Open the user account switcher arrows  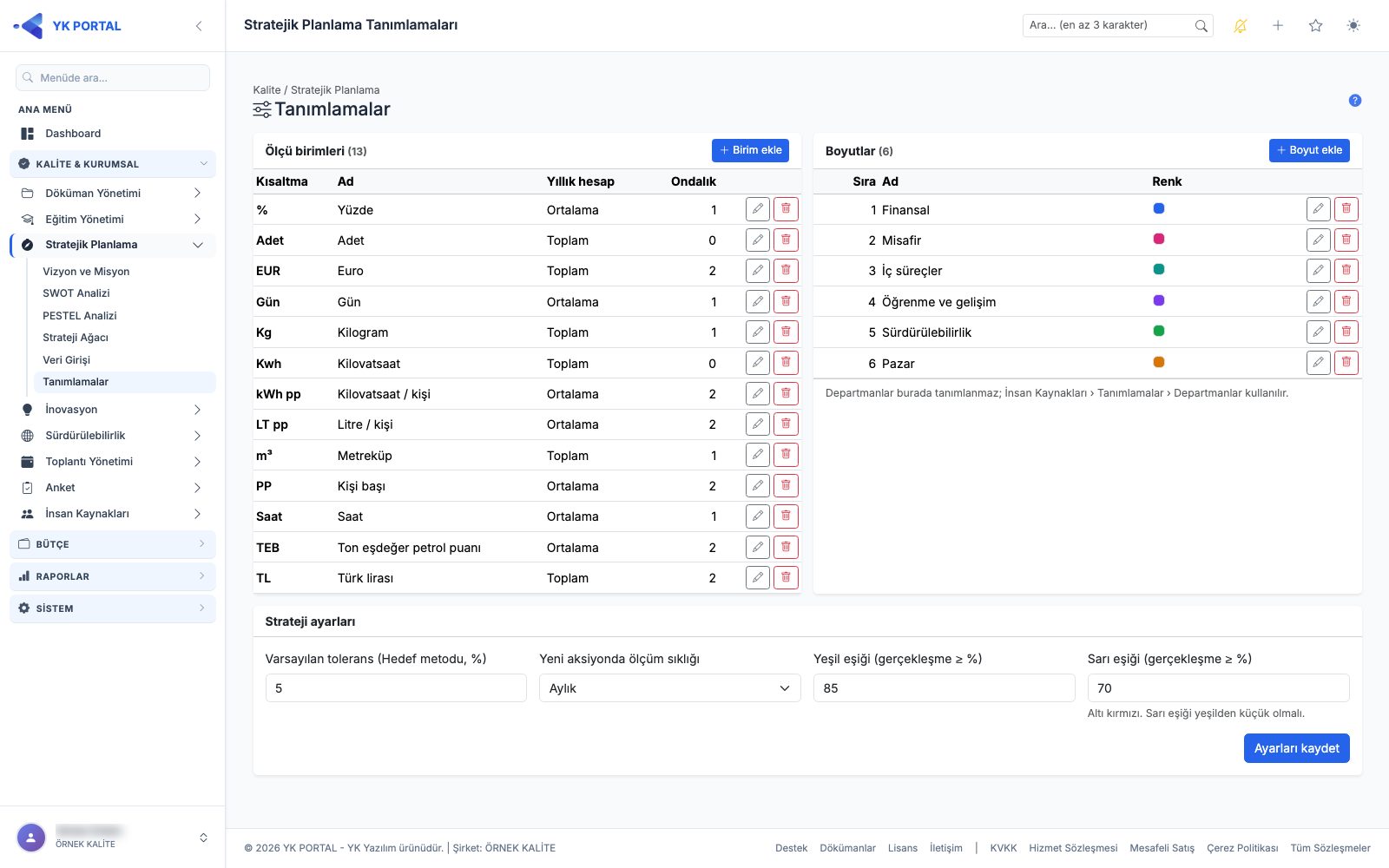[x=203, y=838]
